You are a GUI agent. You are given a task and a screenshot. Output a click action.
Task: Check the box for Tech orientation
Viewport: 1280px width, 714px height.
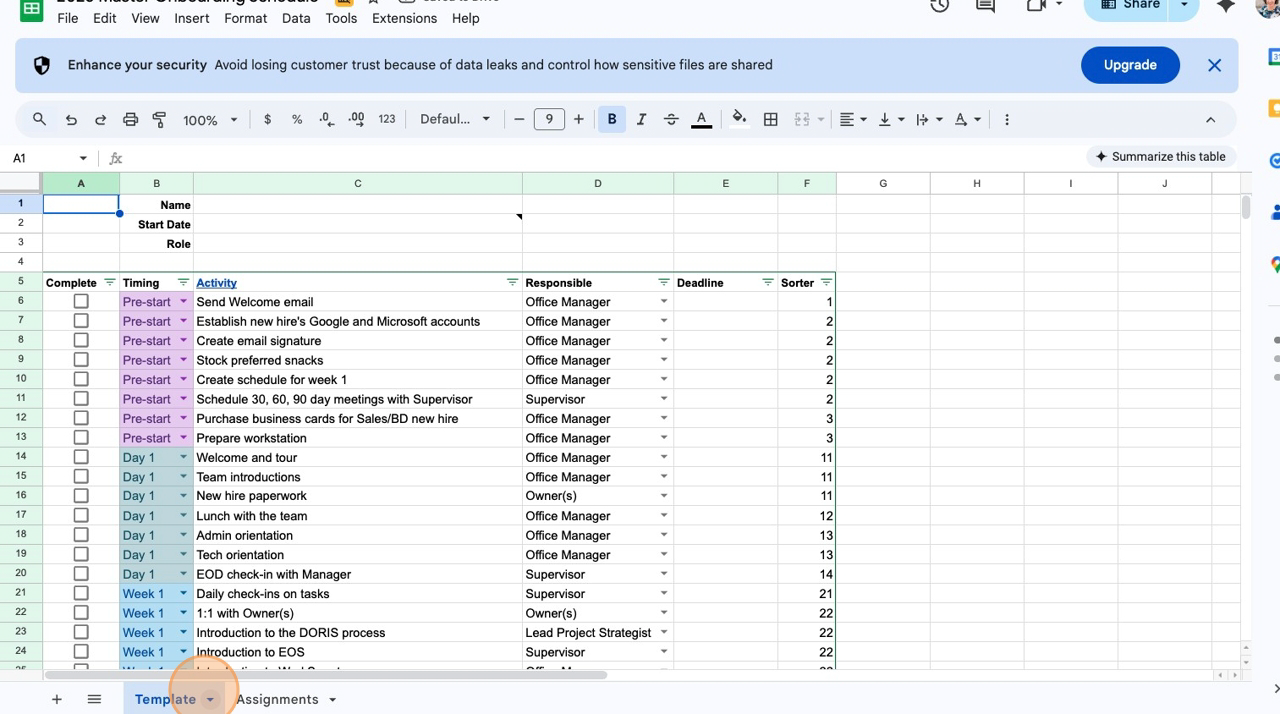click(x=81, y=555)
